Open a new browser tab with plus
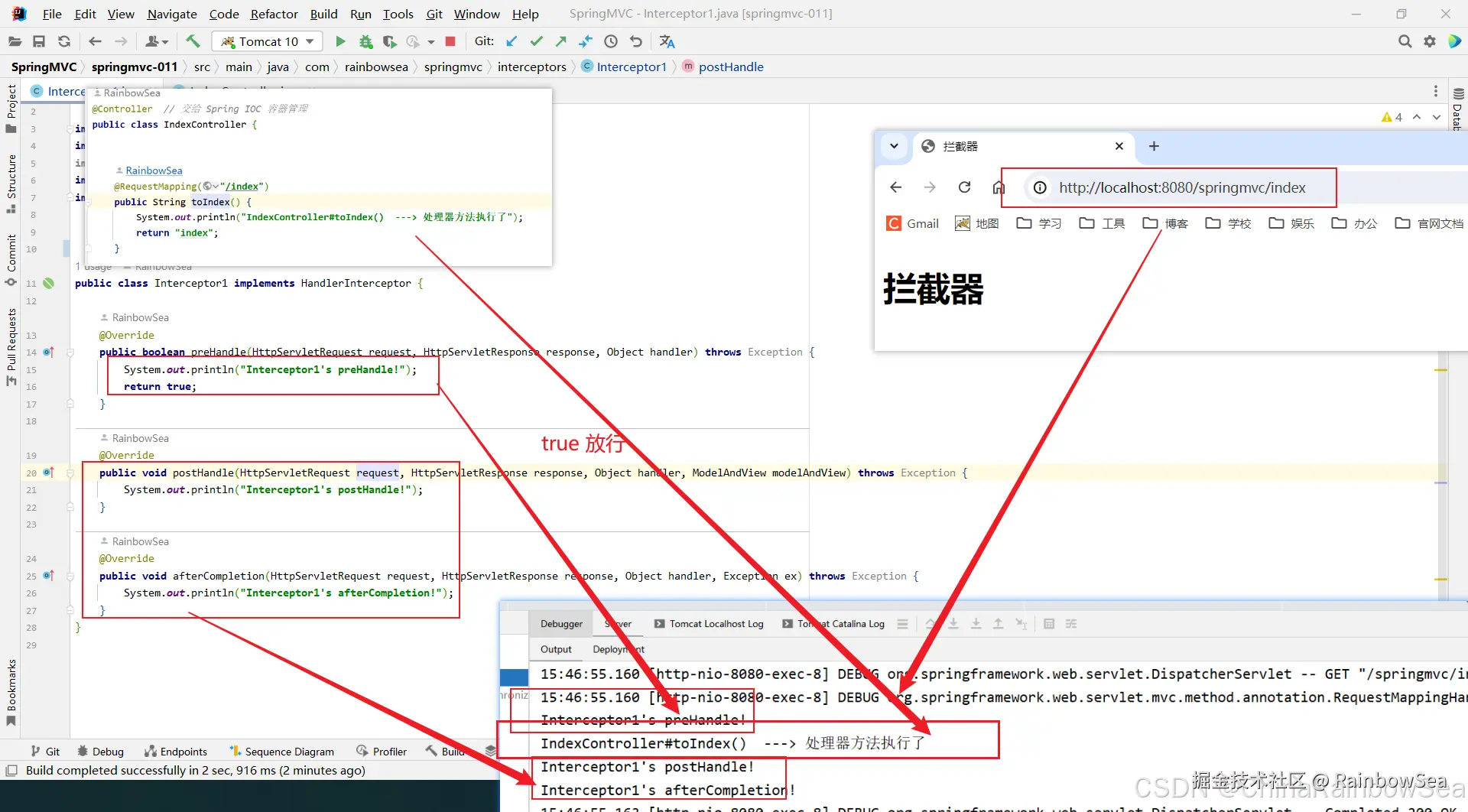The image size is (1468, 812). pyautogui.click(x=1154, y=146)
